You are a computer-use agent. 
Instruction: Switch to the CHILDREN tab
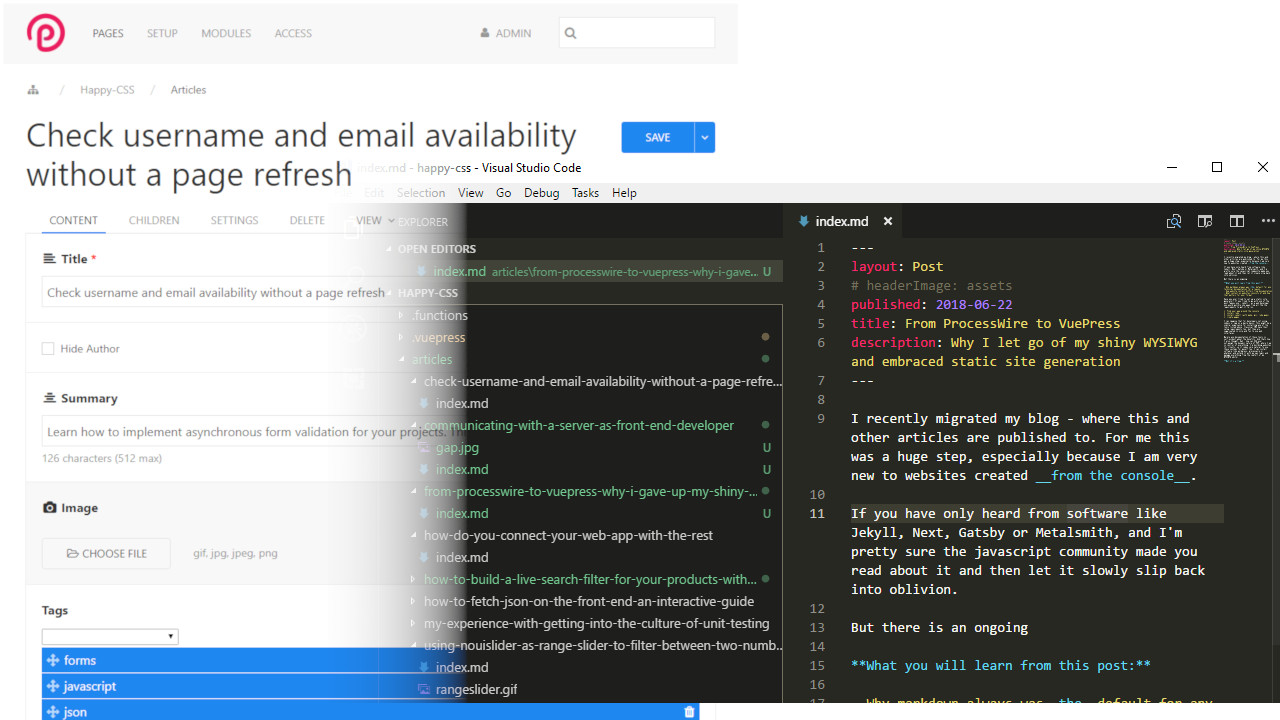click(x=154, y=220)
